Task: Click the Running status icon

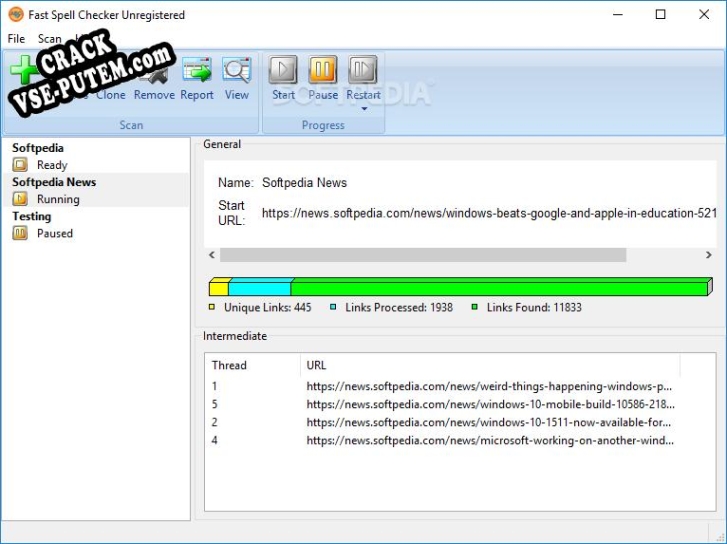Action: tap(20, 199)
